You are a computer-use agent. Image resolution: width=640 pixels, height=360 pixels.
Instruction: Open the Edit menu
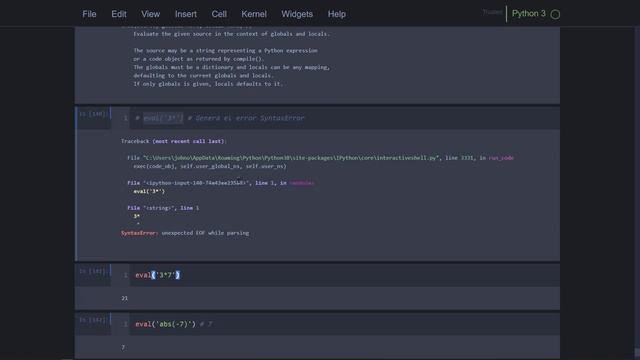119,14
